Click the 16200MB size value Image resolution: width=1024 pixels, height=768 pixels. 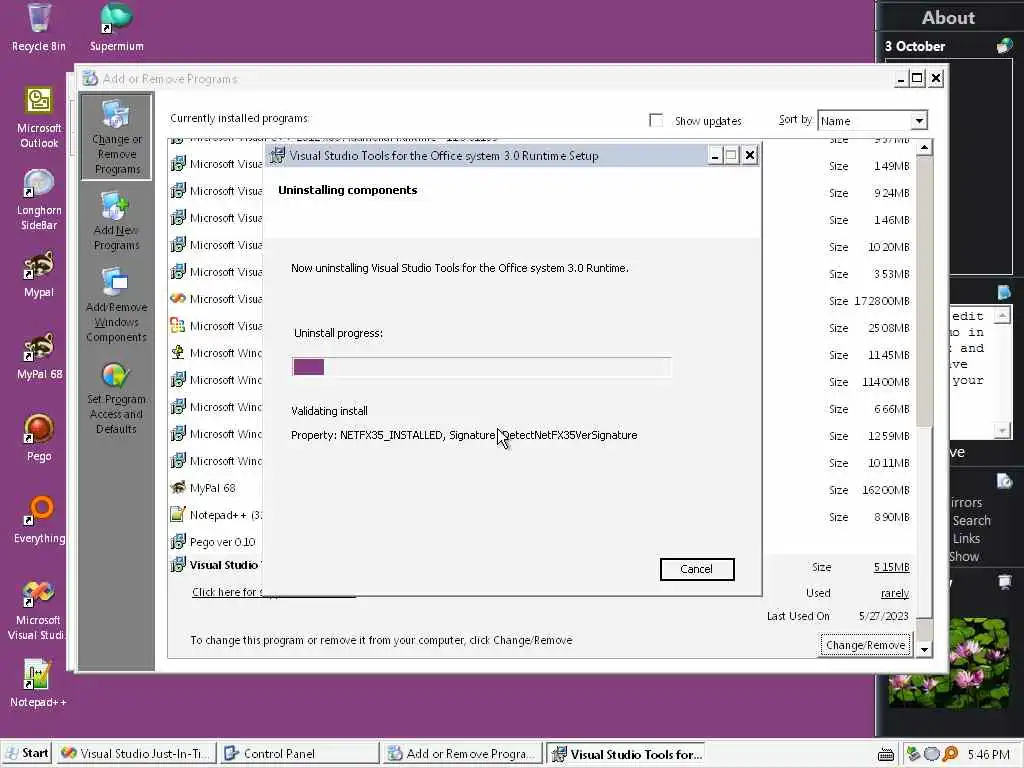click(x=886, y=490)
